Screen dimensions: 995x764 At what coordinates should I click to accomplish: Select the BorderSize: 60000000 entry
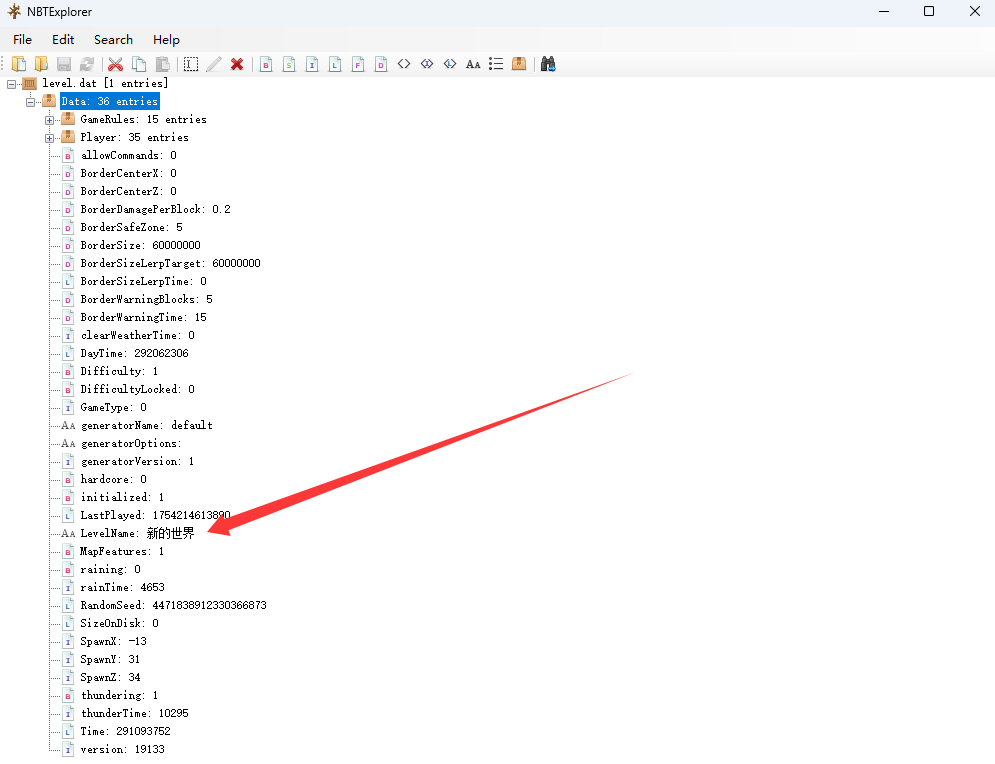coord(140,245)
